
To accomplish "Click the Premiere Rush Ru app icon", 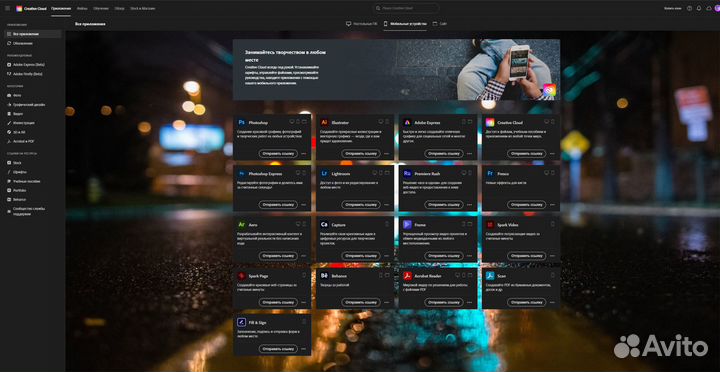I will [407, 174].
